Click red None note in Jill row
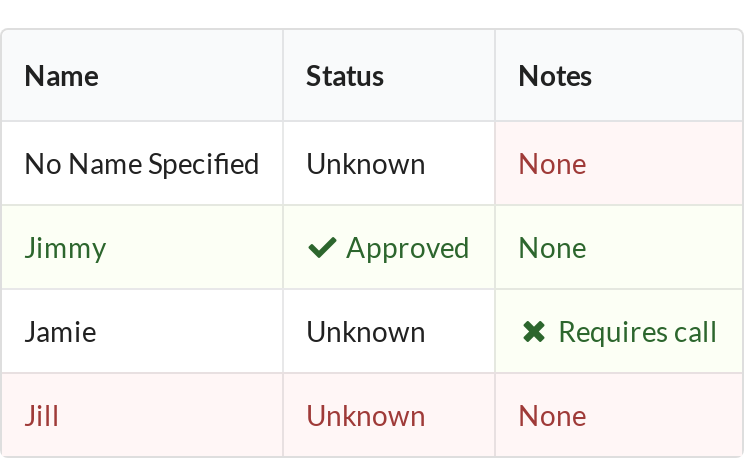The width and height of the screenshot is (744, 458). coord(552,416)
